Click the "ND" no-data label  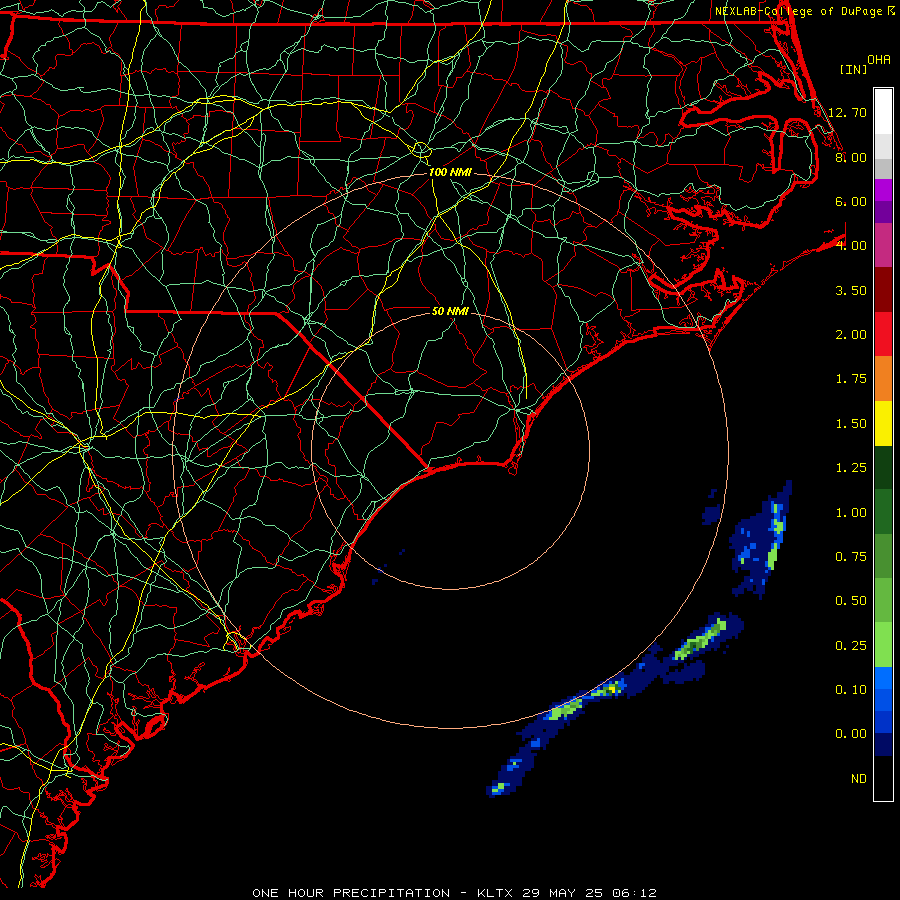(859, 779)
